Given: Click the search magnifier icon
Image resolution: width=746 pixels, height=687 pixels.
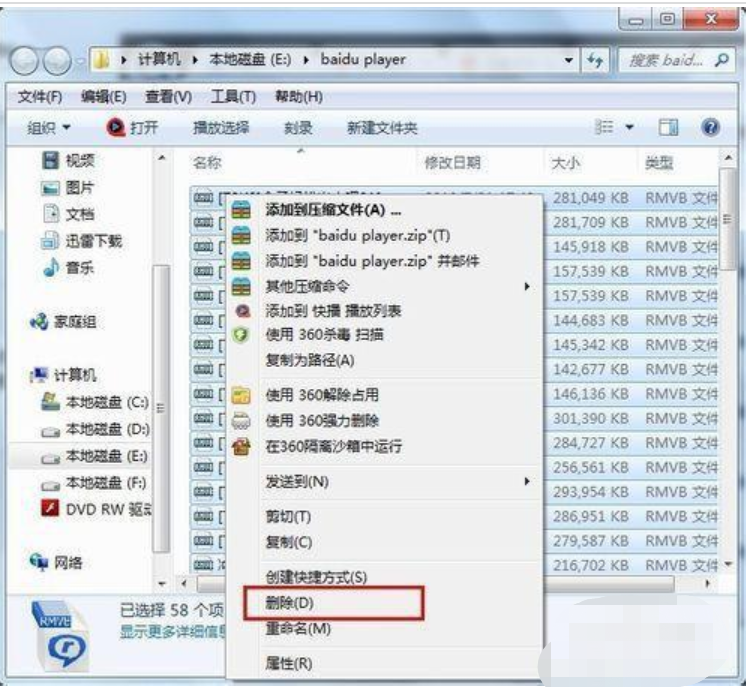Looking at the screenshot, I should [722, 60].
